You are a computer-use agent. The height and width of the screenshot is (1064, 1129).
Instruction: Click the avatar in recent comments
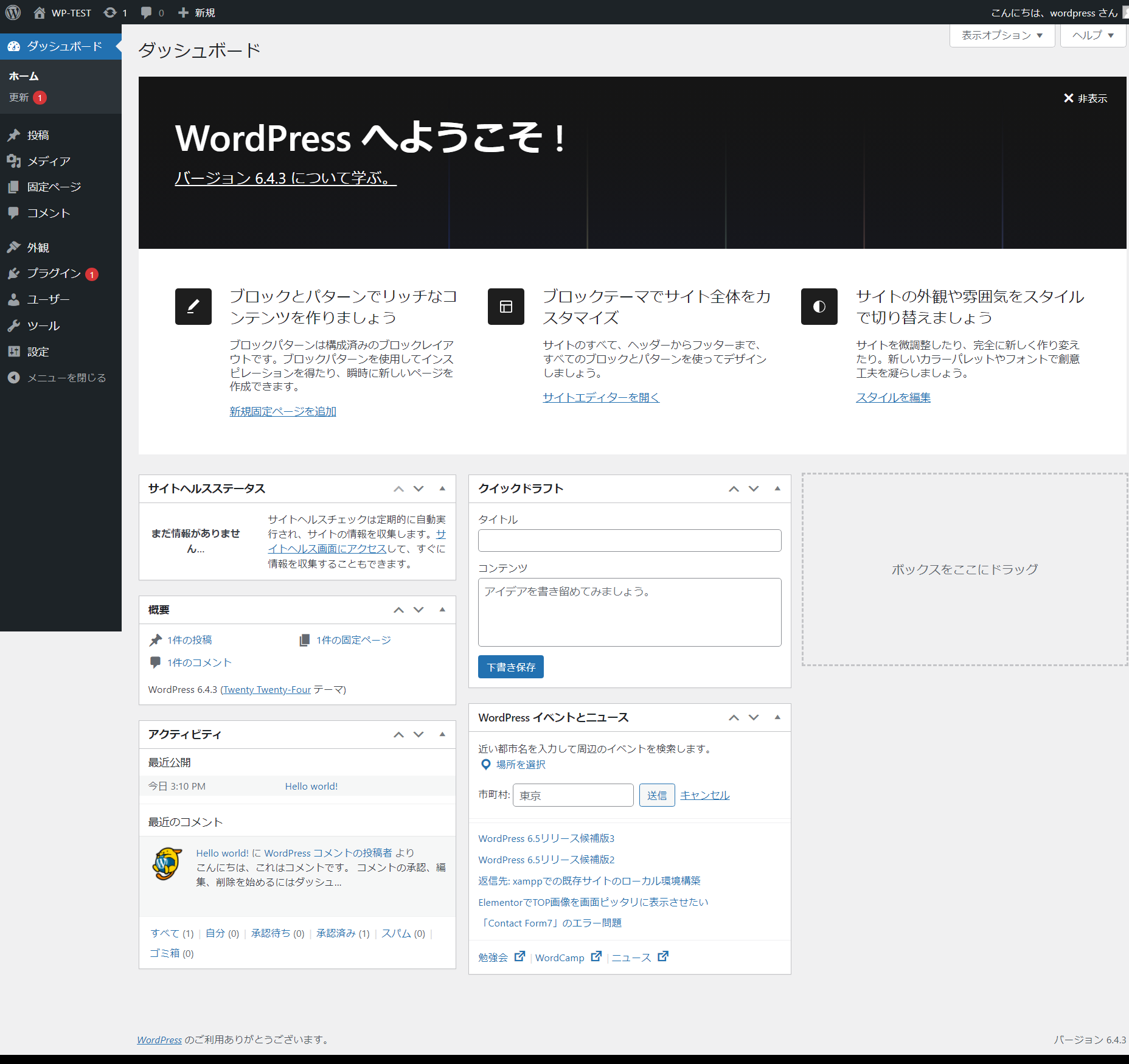click(167, 864)
